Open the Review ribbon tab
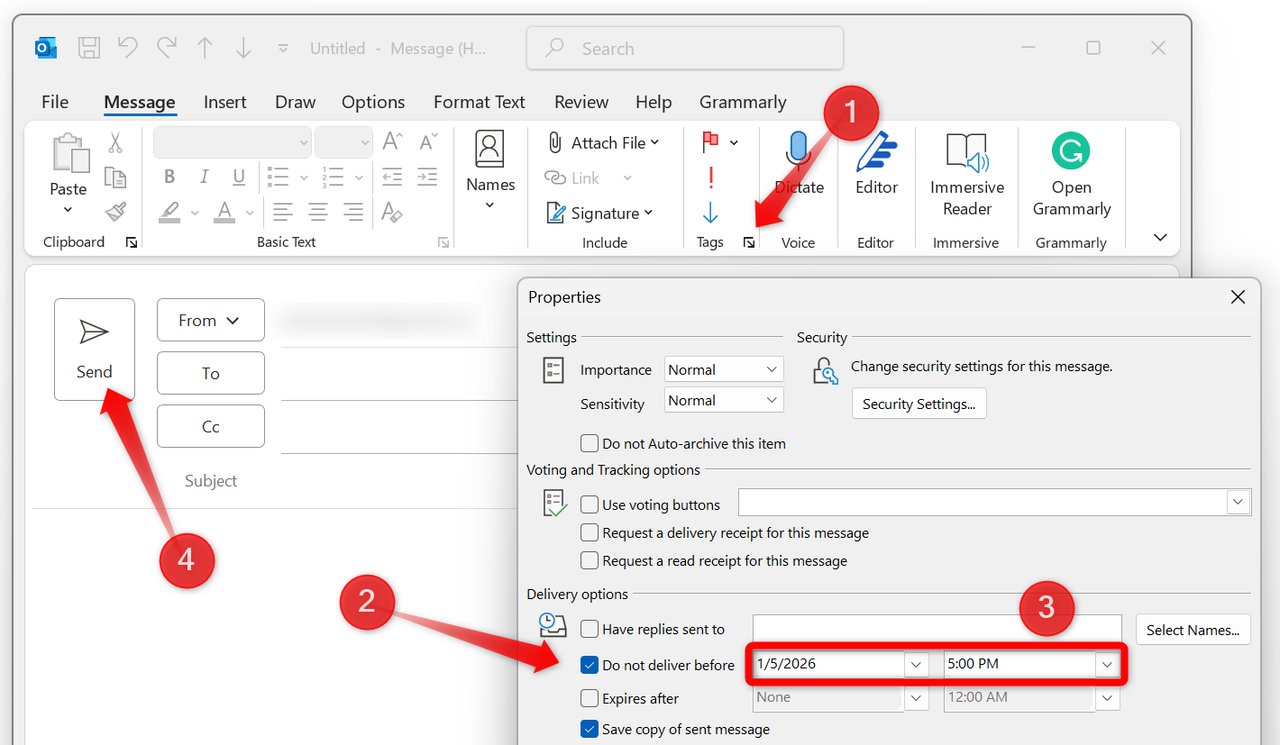The height and width of the screenshot is (745, 1280). coord(581,102)
